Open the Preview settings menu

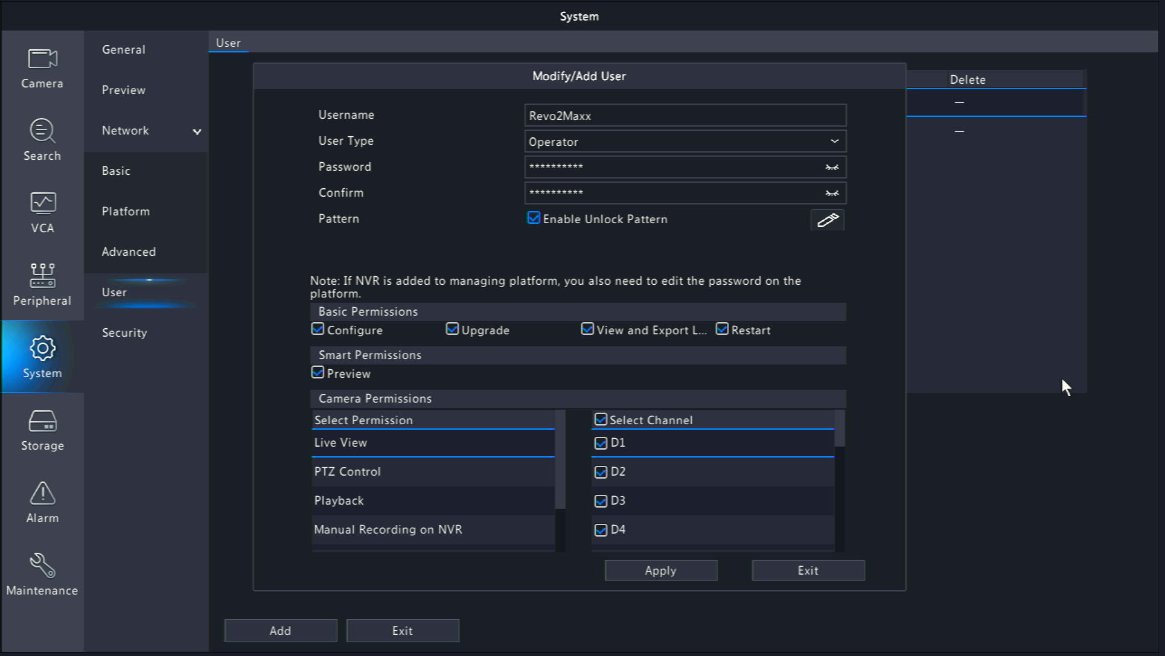click(x=123, y=90)
